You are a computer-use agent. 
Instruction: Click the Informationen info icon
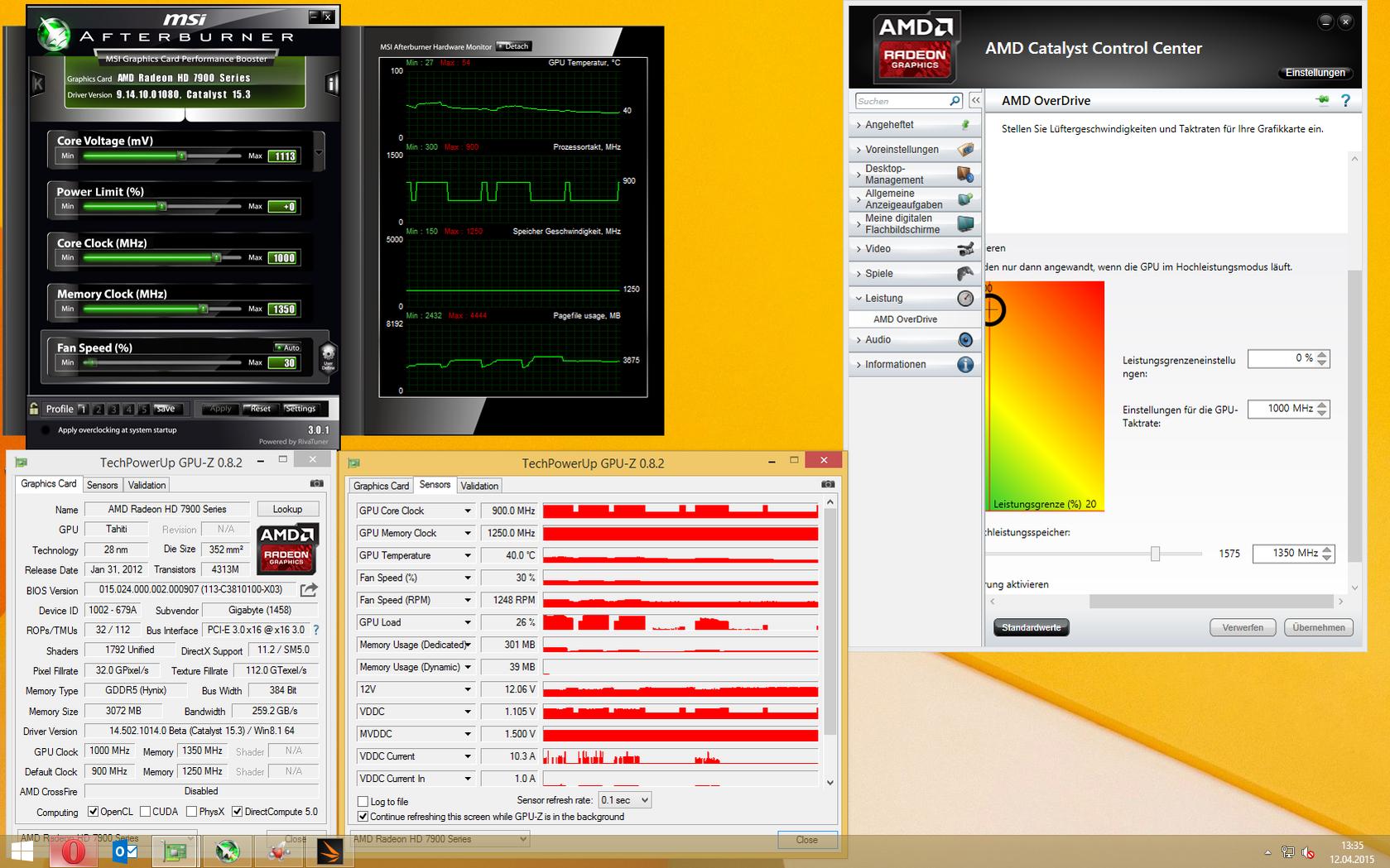pyautogui.click(x=965, y=365)
